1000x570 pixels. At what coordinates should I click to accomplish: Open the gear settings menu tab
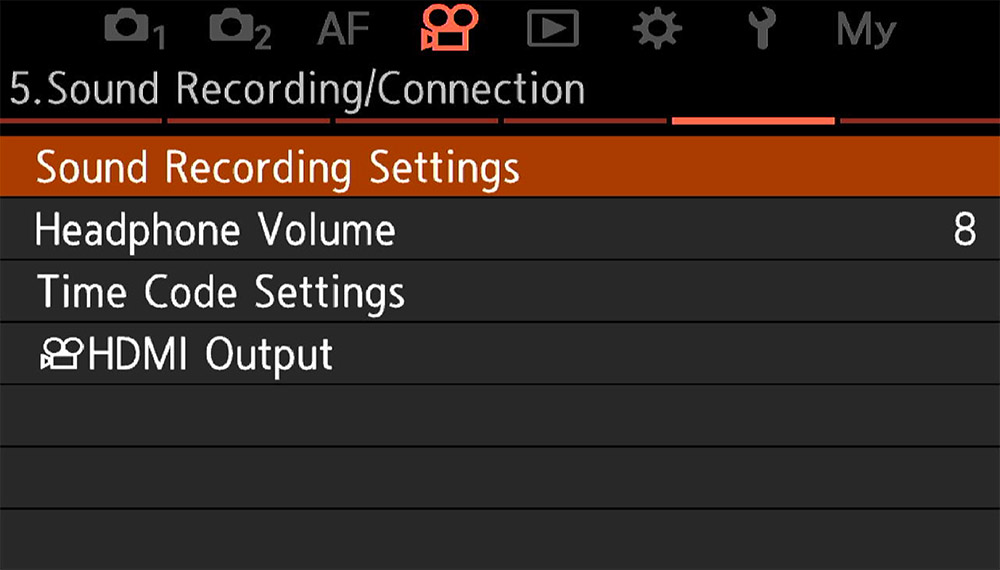tap(656, 29)
